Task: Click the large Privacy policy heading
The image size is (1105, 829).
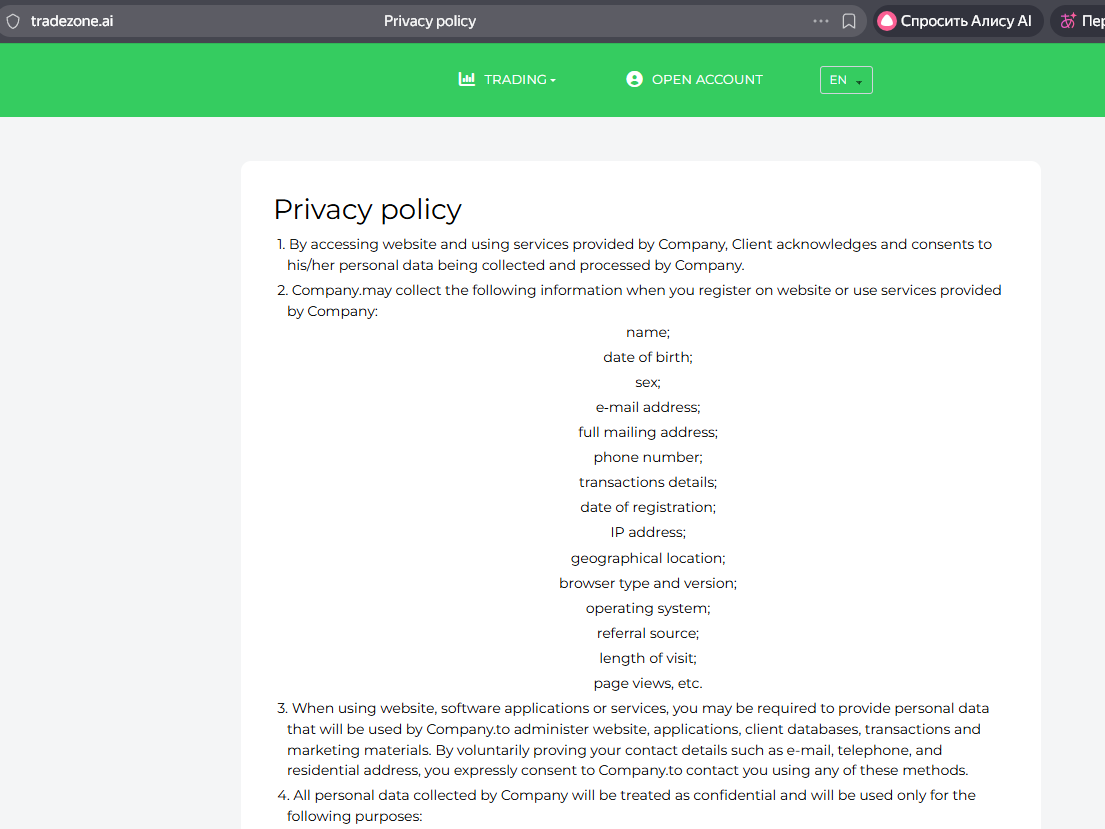Action: click(x=367, y=209)
